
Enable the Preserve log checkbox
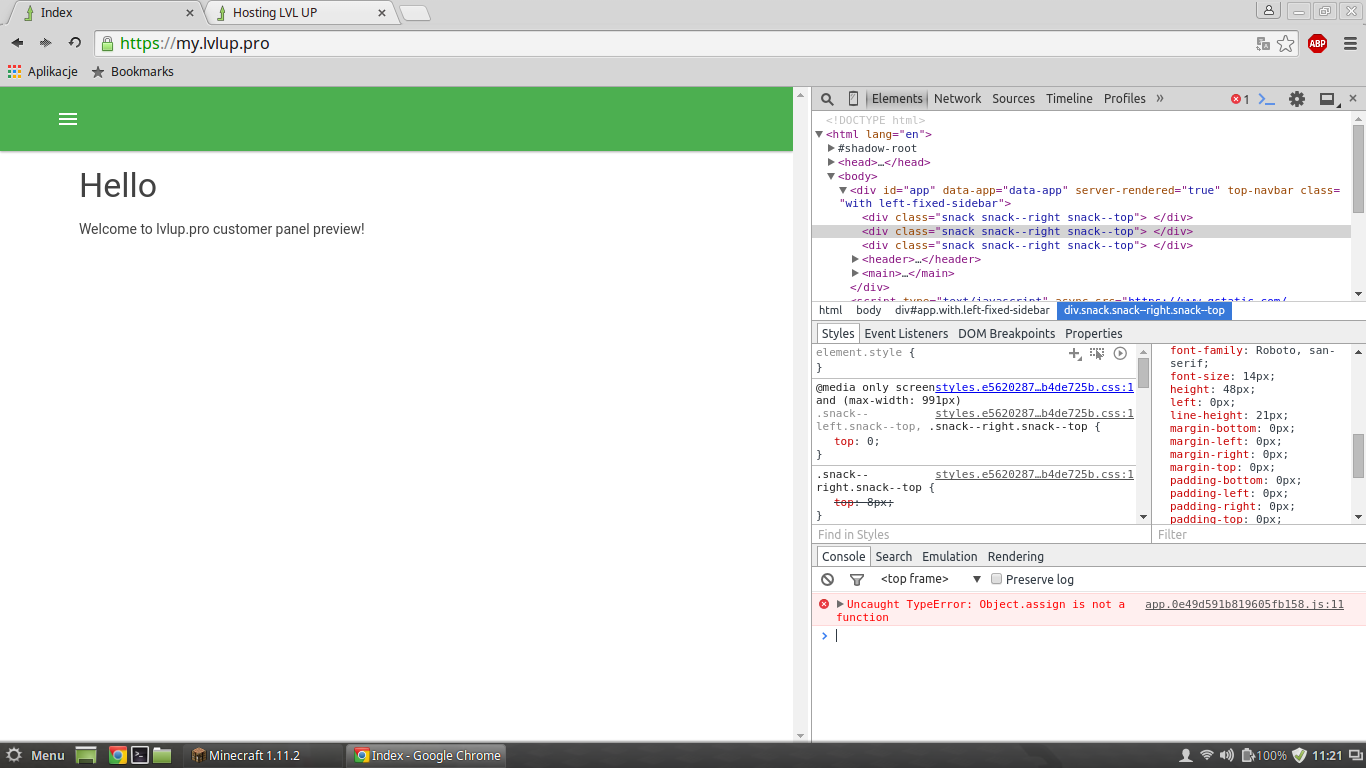click(996, 579)
